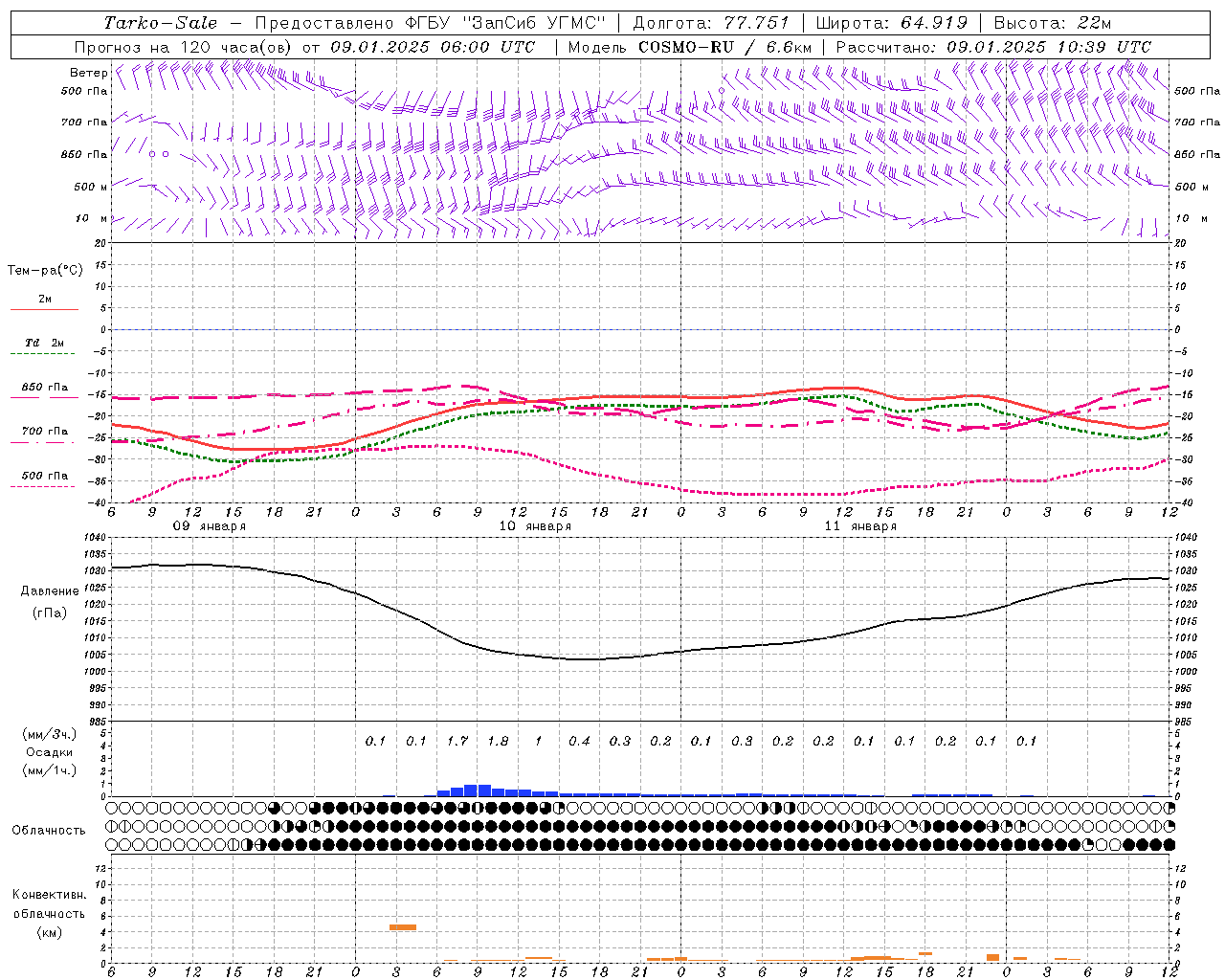Click the pink "700 гПа" temperature legend entry
This screenshot has width=1225, height=980.
45,432
